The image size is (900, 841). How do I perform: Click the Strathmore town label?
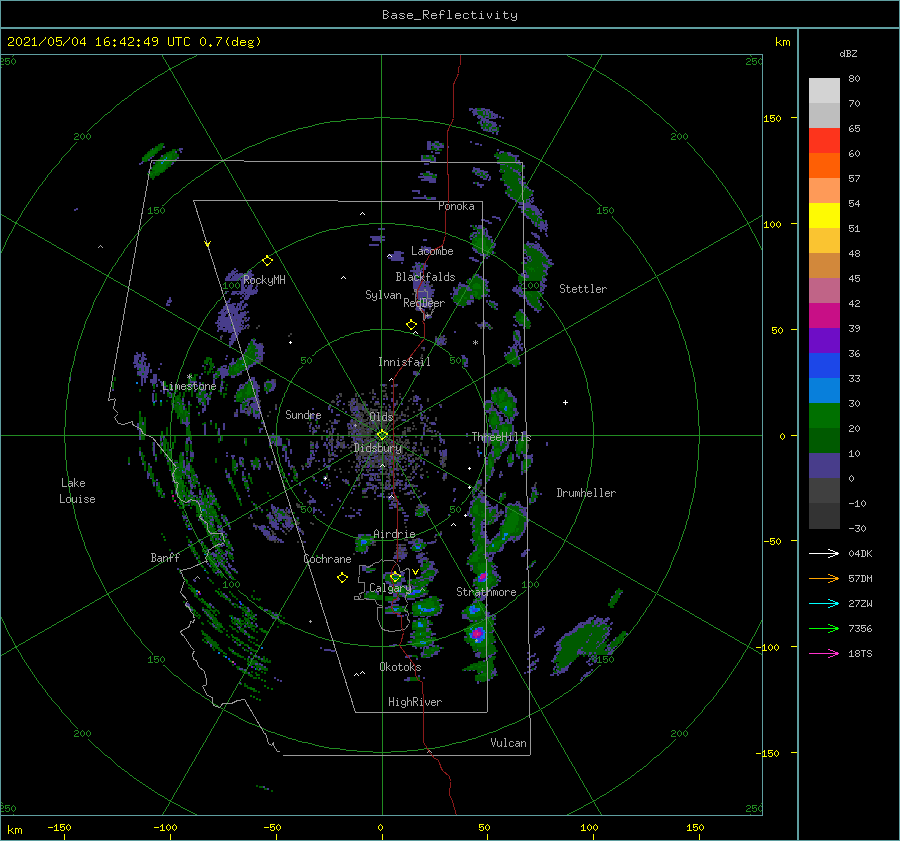[486, 592]
